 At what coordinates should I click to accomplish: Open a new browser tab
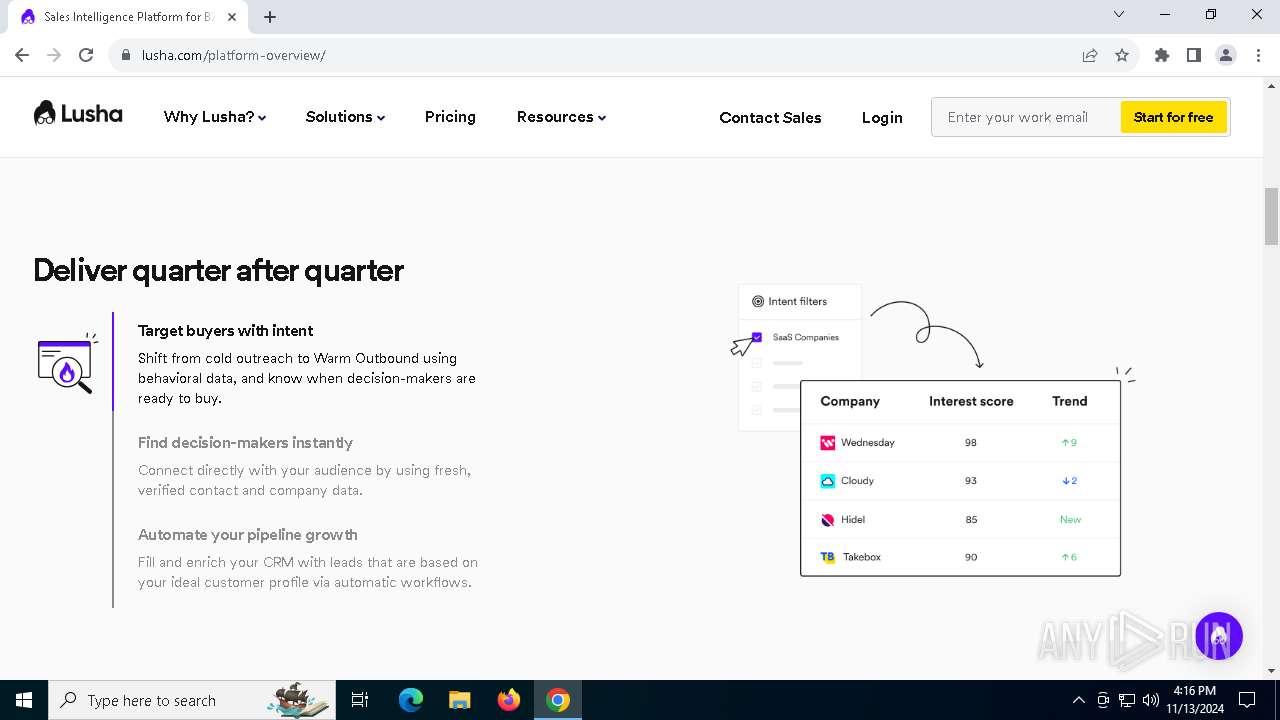tap(270, 17)
